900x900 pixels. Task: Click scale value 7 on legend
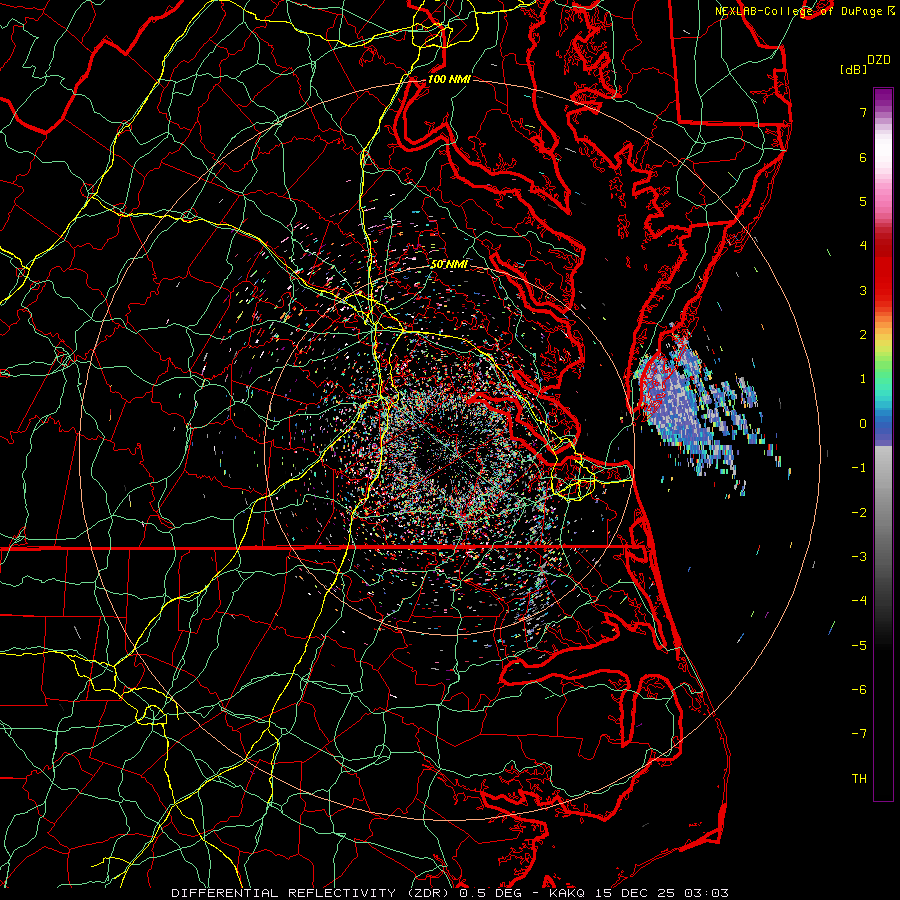[863, 112]
